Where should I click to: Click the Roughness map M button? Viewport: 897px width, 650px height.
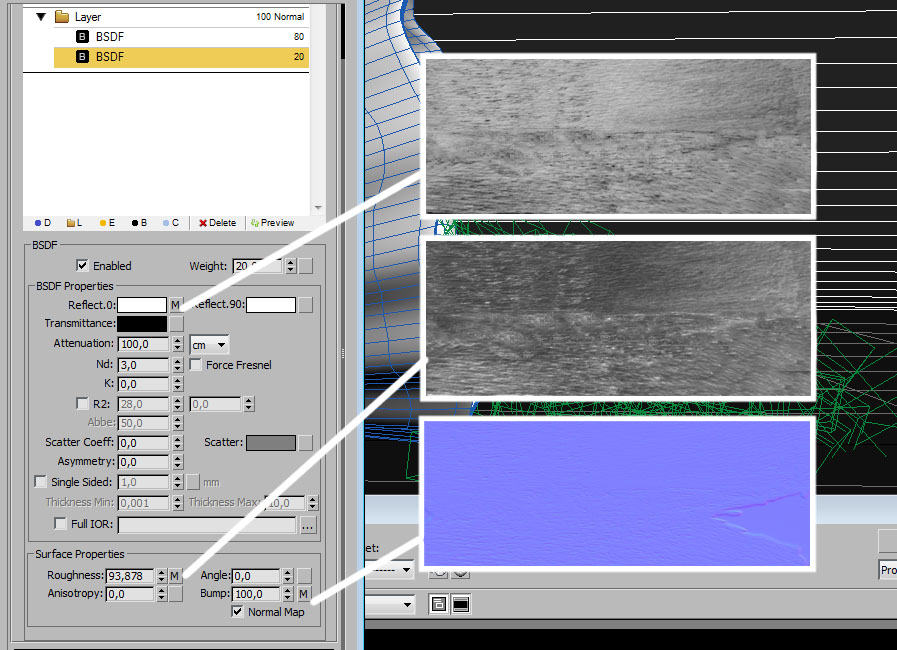pyautogui.click(x=175, y=576)
